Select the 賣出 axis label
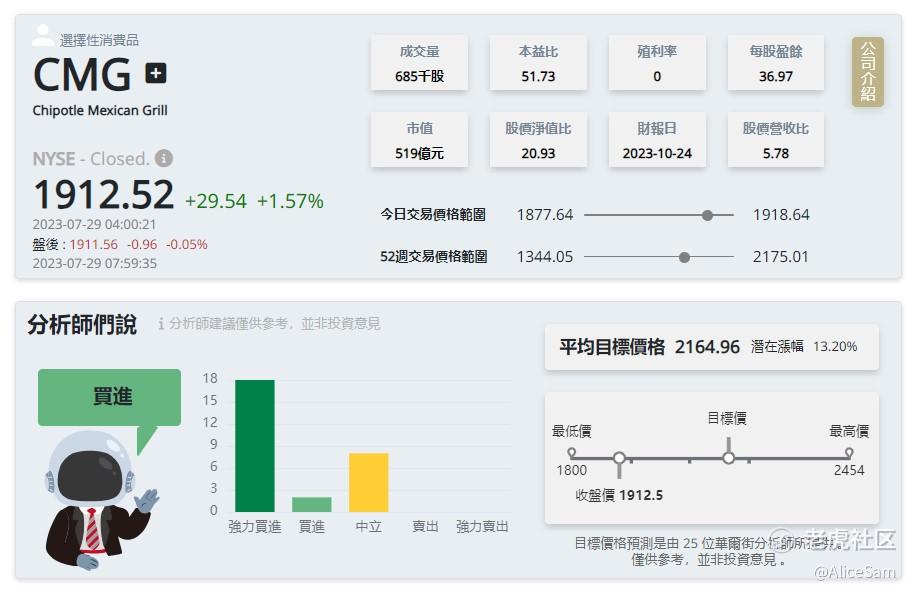Viewport: 914px width, 593px height. 425,527
